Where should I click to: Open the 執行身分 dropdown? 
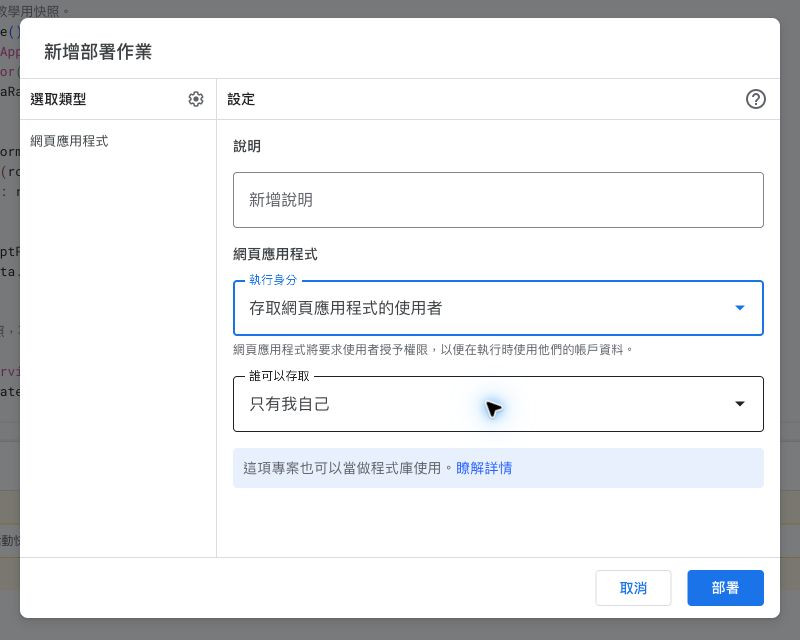point(498,308)
